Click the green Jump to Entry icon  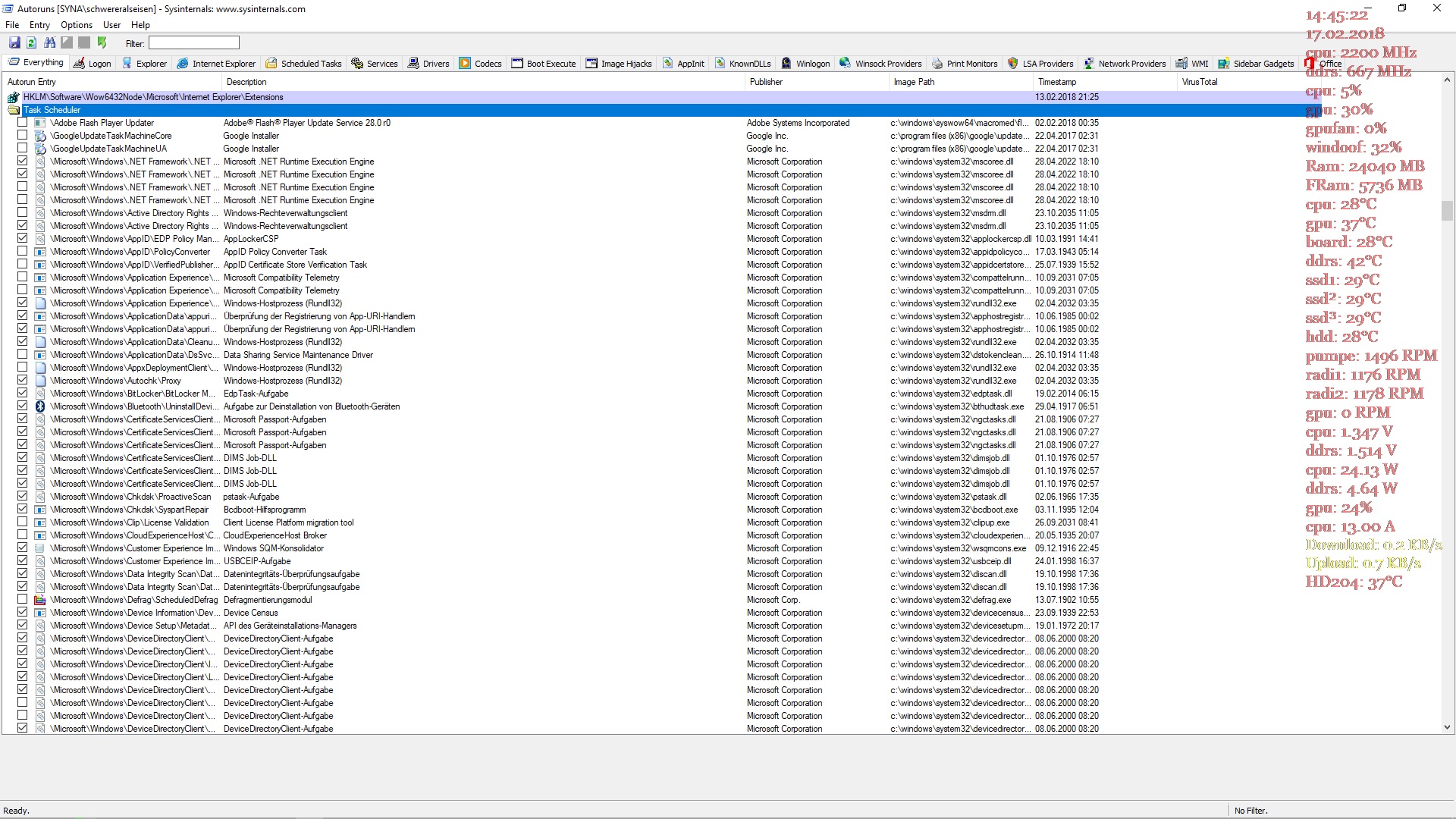102,43
